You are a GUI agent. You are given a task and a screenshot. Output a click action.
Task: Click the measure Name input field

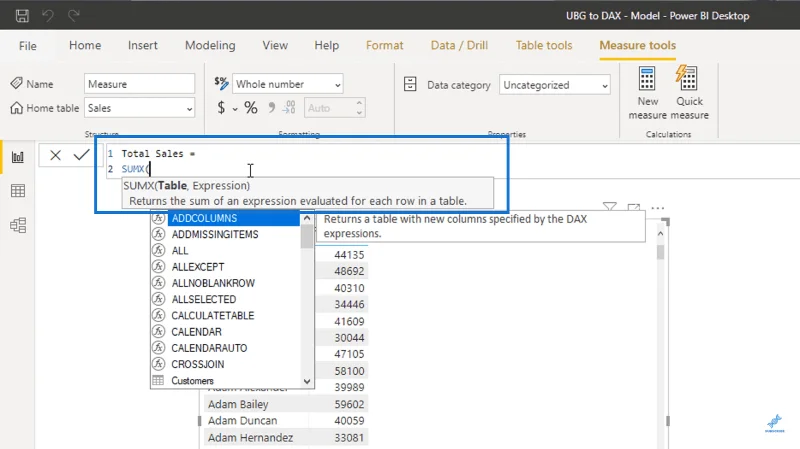tap(139, 84)
